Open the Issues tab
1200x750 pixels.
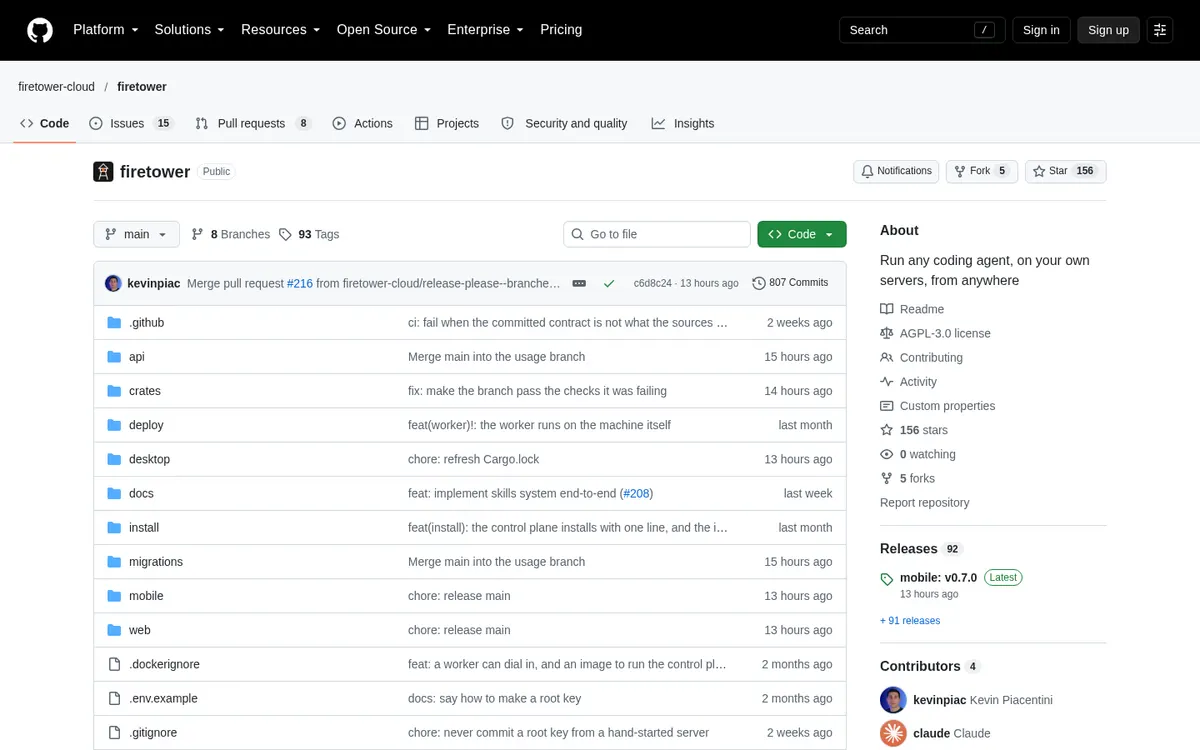tap(131, 123)
